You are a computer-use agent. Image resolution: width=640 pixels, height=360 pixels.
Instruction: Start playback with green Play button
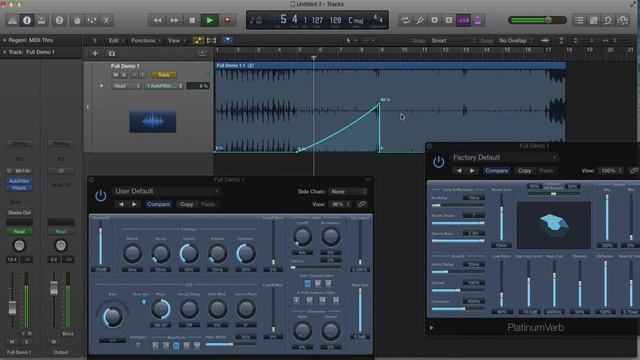click(210, 20)
